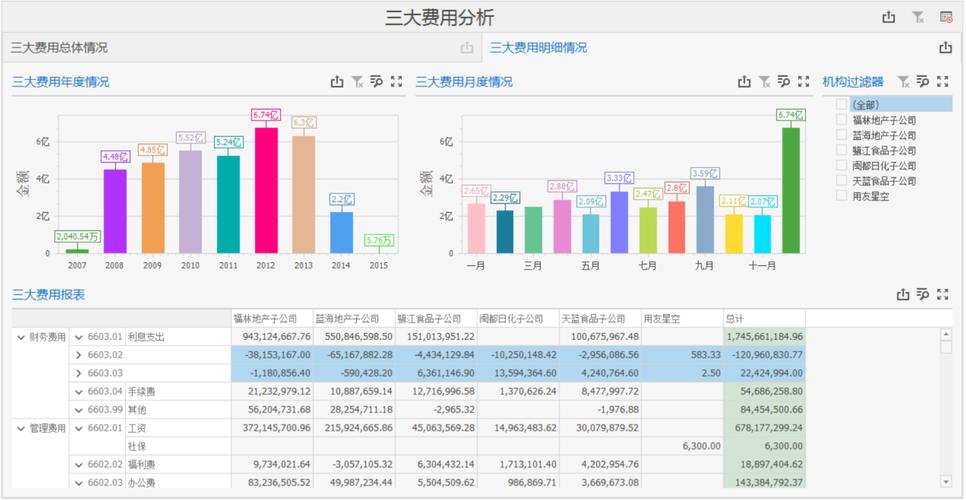Export the 三大费用年度情况 chart
Image resolution: width=966 pixels, height=500 pixels.
(x=337, y=81)
